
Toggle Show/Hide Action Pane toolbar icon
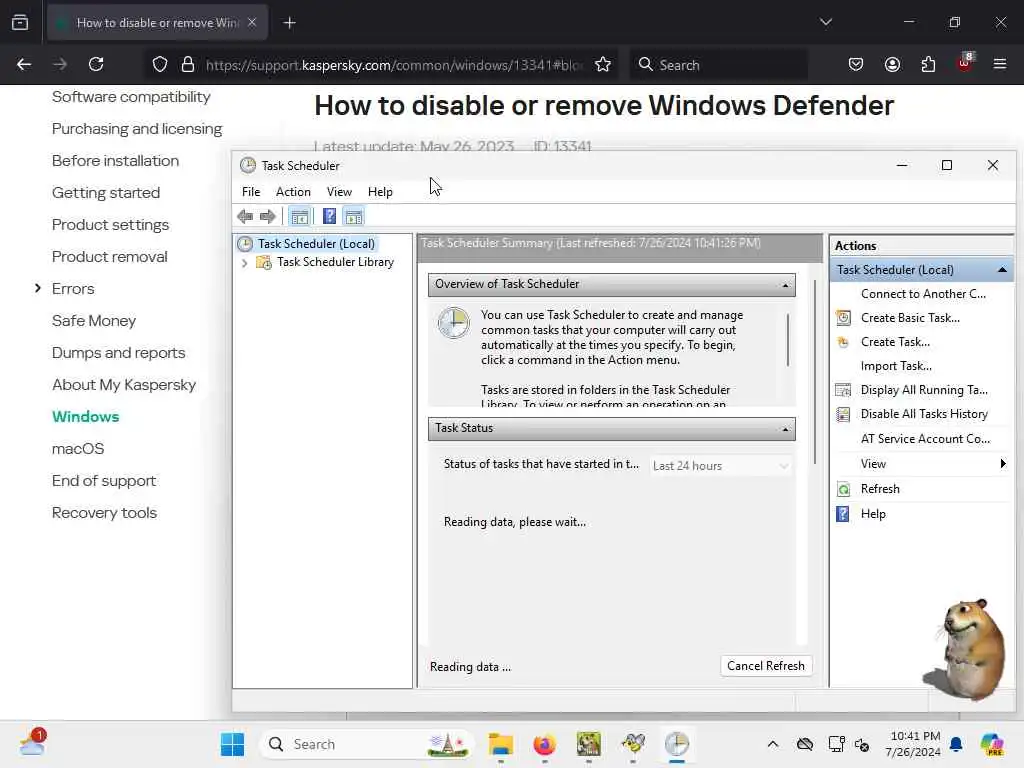(x=354, y=216)
